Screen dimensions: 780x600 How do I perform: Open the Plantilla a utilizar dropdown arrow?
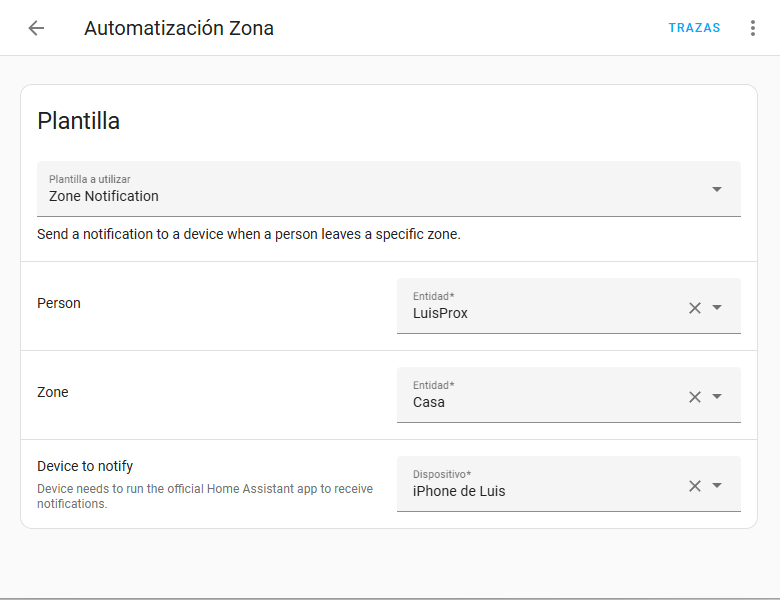tap(717, 189)
